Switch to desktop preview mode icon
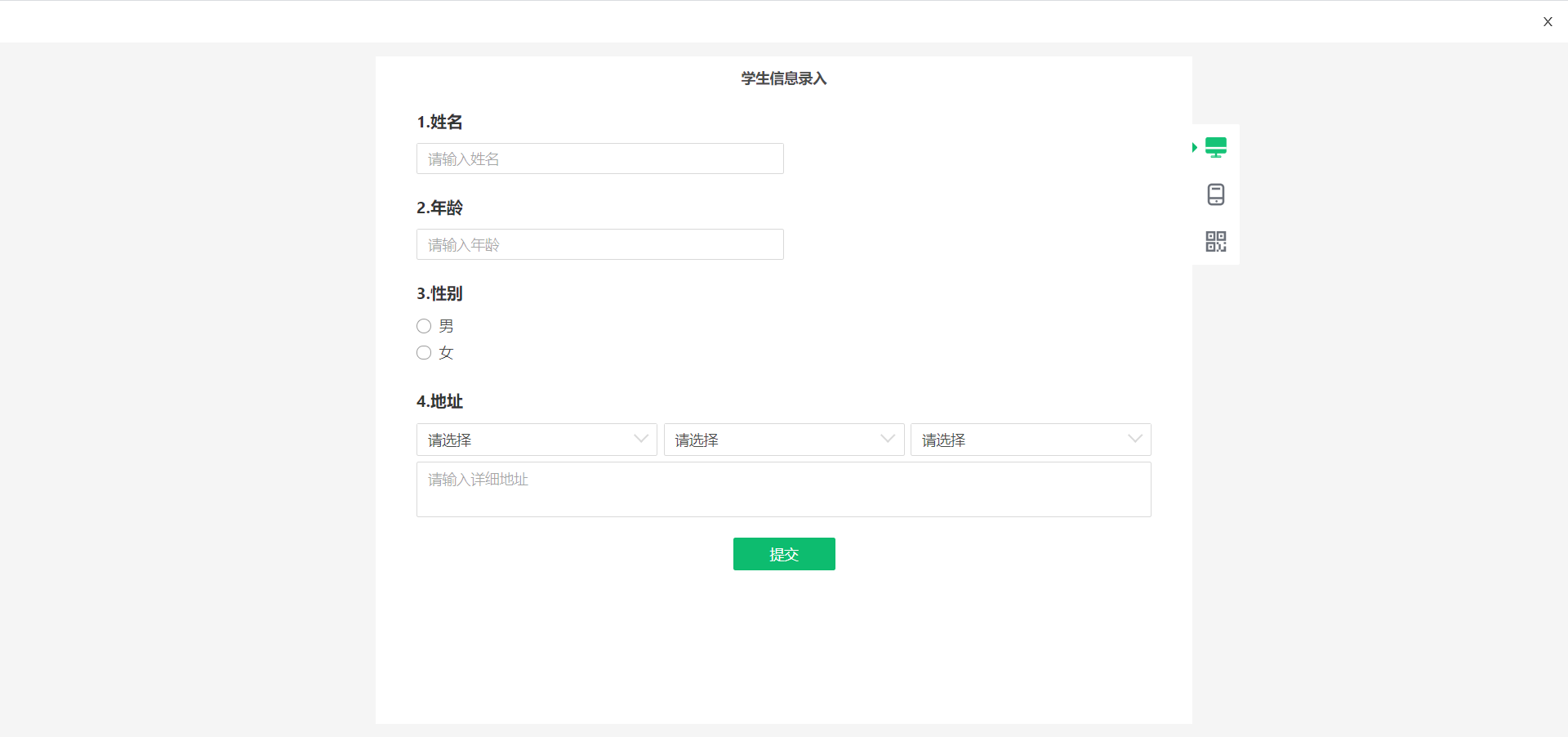Image resolution: width=1568 pixels, height=737 pixels. tap(1216, 148)
